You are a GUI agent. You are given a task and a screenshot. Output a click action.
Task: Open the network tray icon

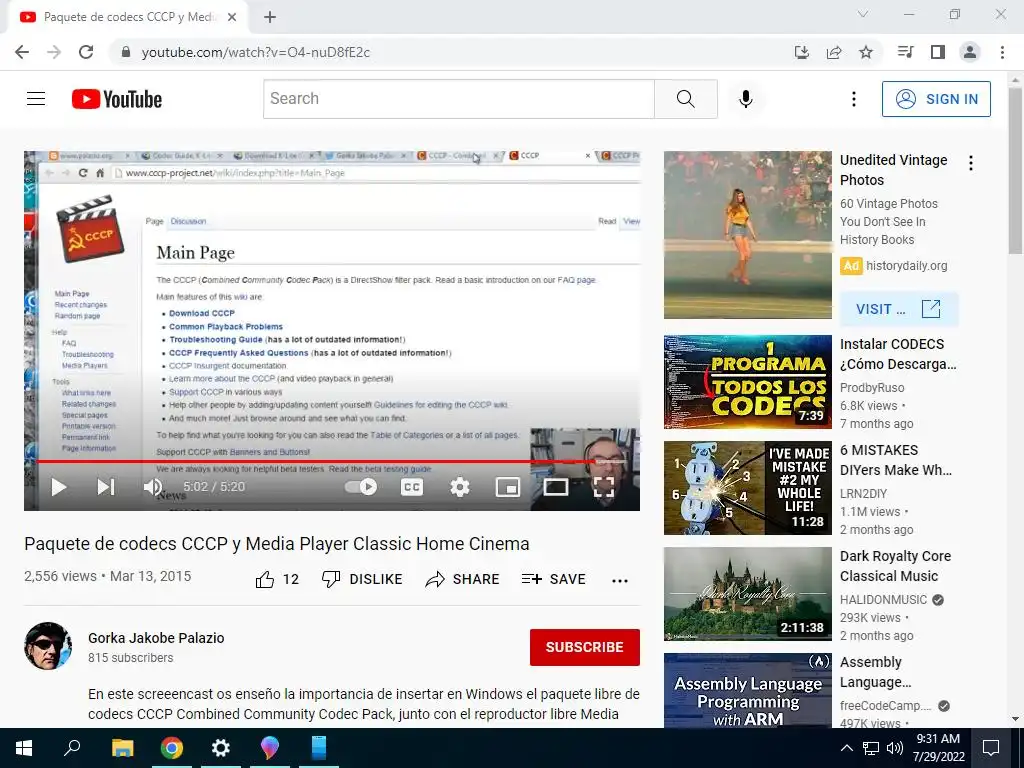click(x=871, y=748)
